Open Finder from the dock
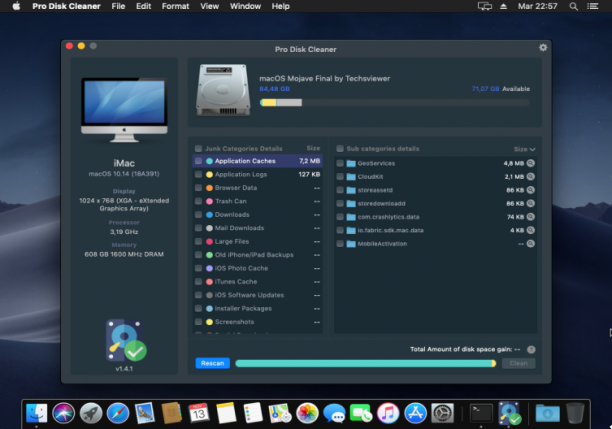Image resolution: width=612 pixels, height=429 pixels. click(x=36, y=413)
